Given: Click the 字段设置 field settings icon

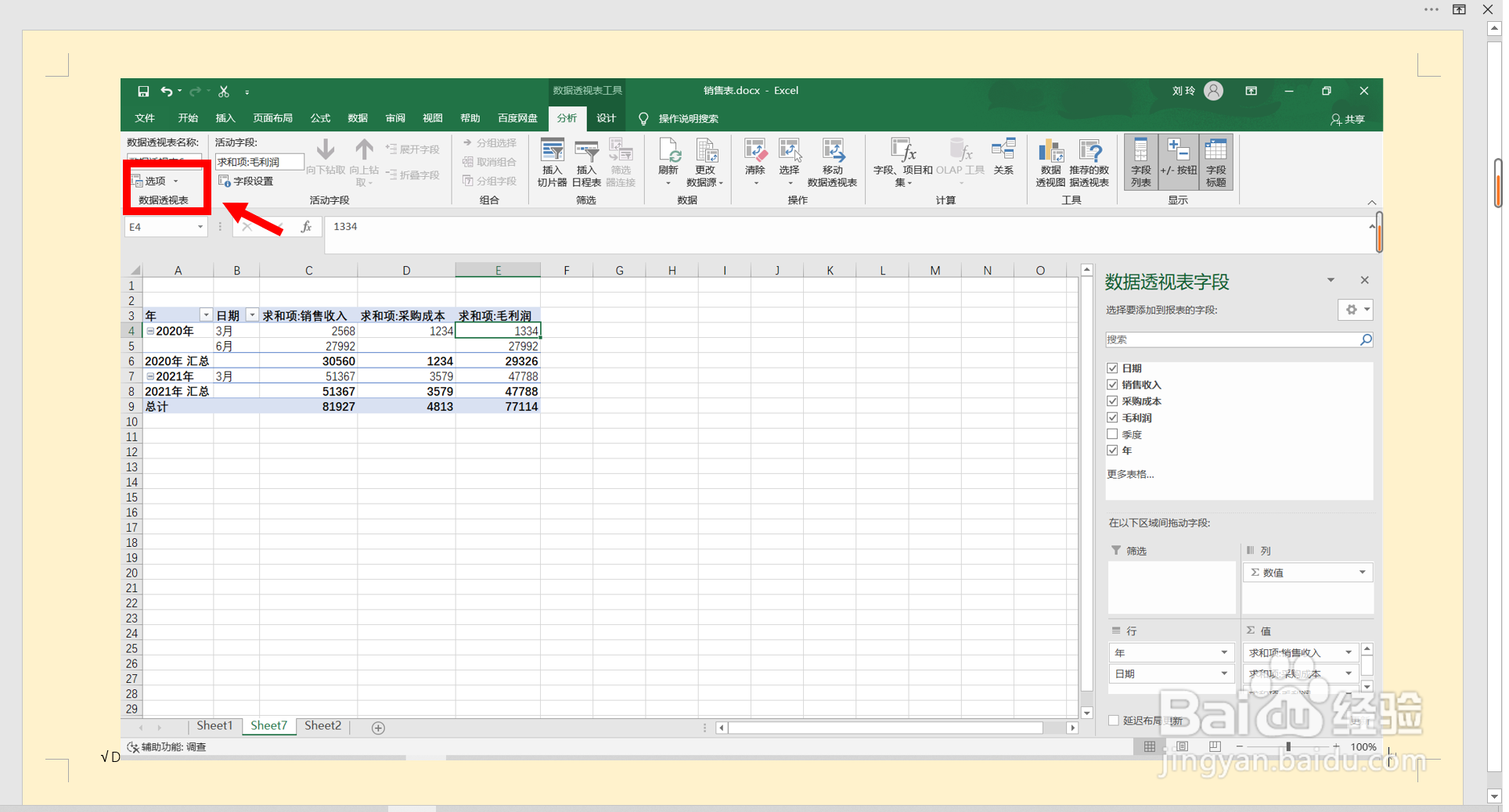Looking at the screenshot, I should pyautogui.click(x=225, y=181).
